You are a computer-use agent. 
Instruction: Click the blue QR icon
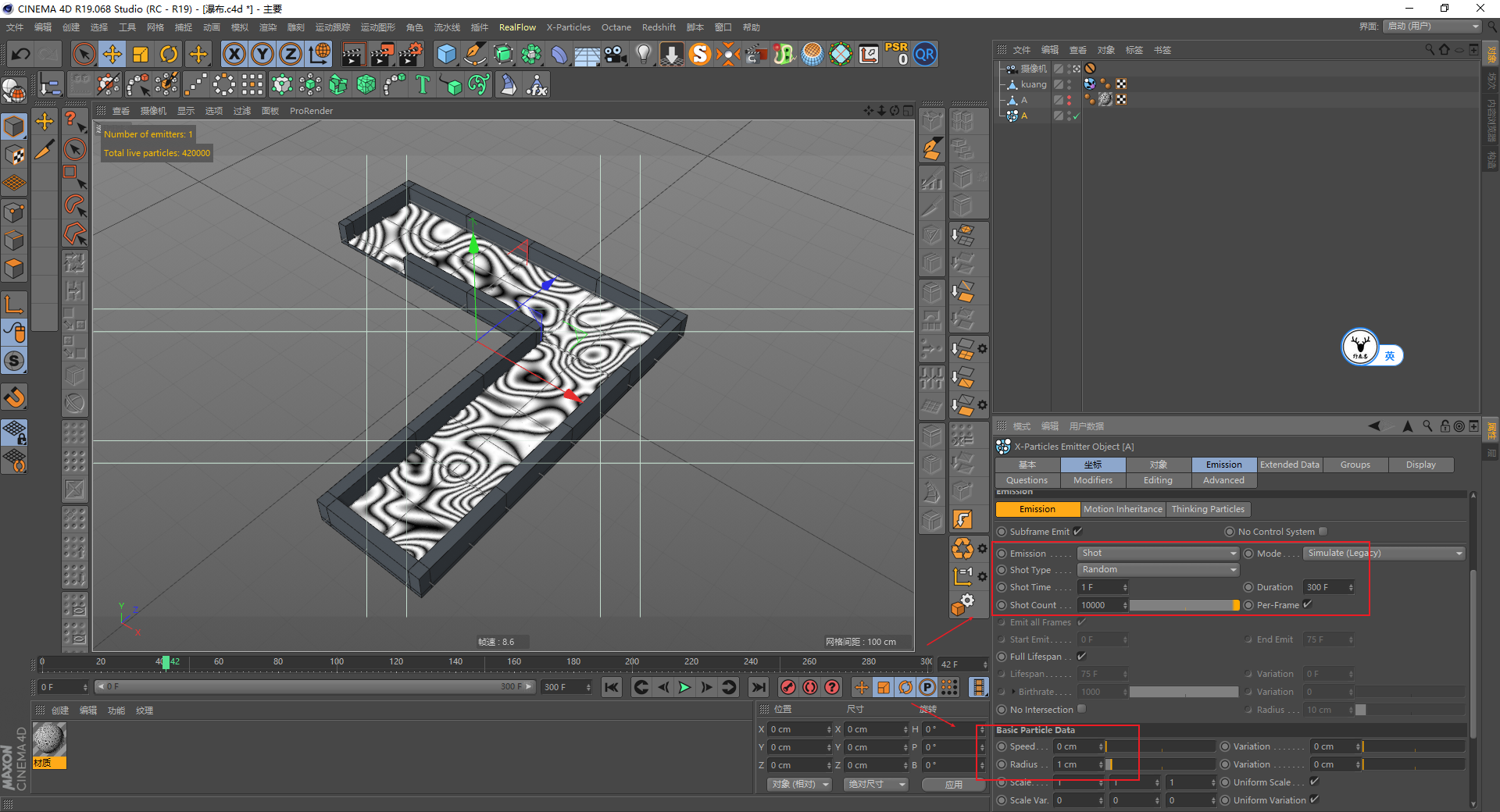(925, 54)
